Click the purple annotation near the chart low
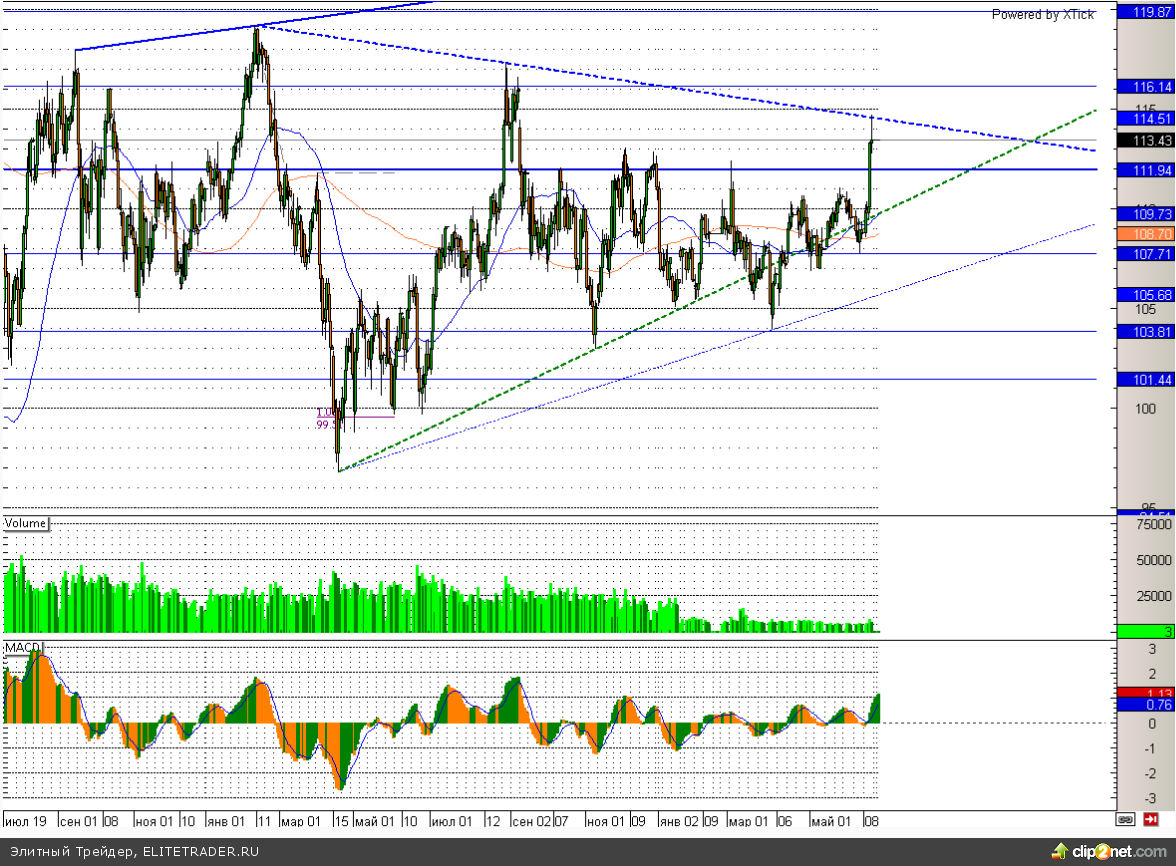 (327, 418)
